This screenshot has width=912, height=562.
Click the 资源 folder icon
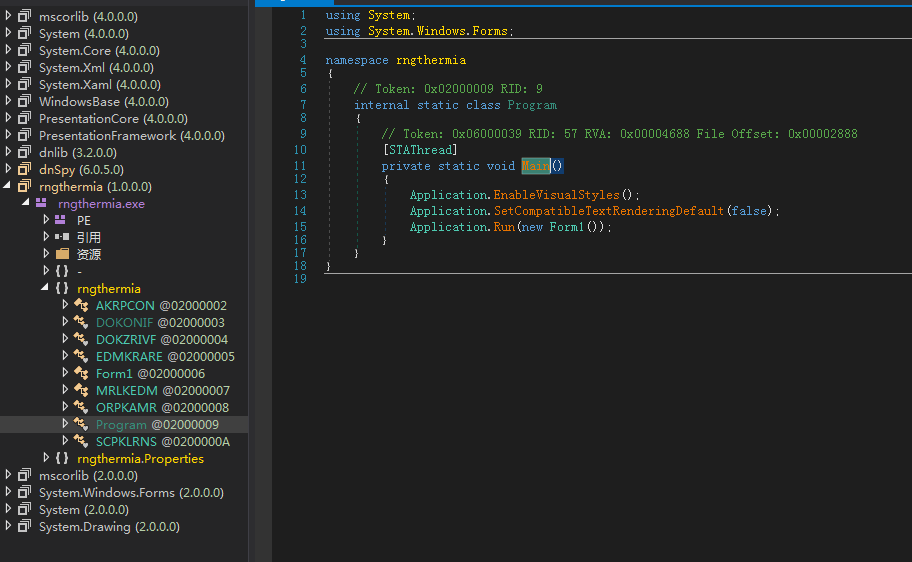point(62,254)
